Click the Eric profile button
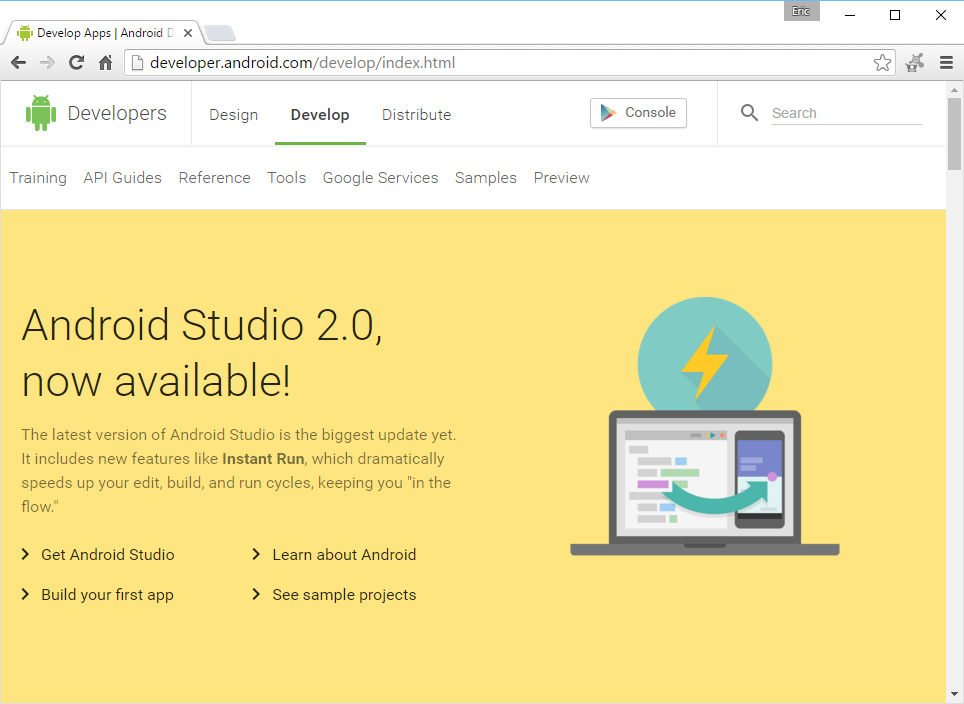Image resolution: width=964 pixels, height=704 pixels. pos(802,12)
